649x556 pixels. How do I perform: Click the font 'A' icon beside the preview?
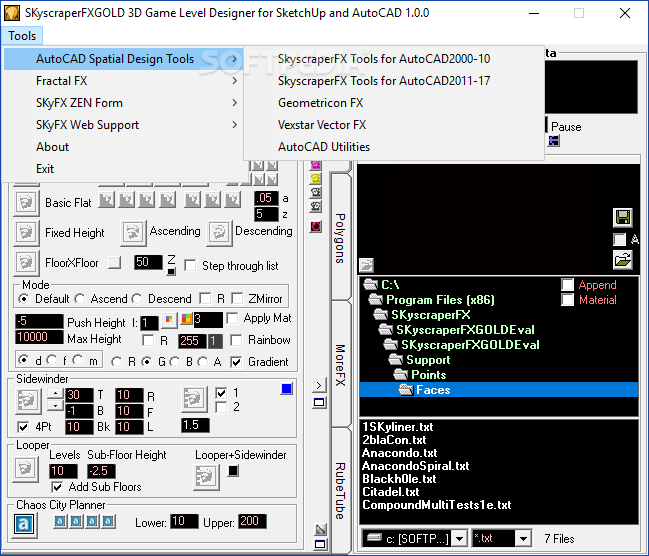pyautogui.click(x=635, y=239)
